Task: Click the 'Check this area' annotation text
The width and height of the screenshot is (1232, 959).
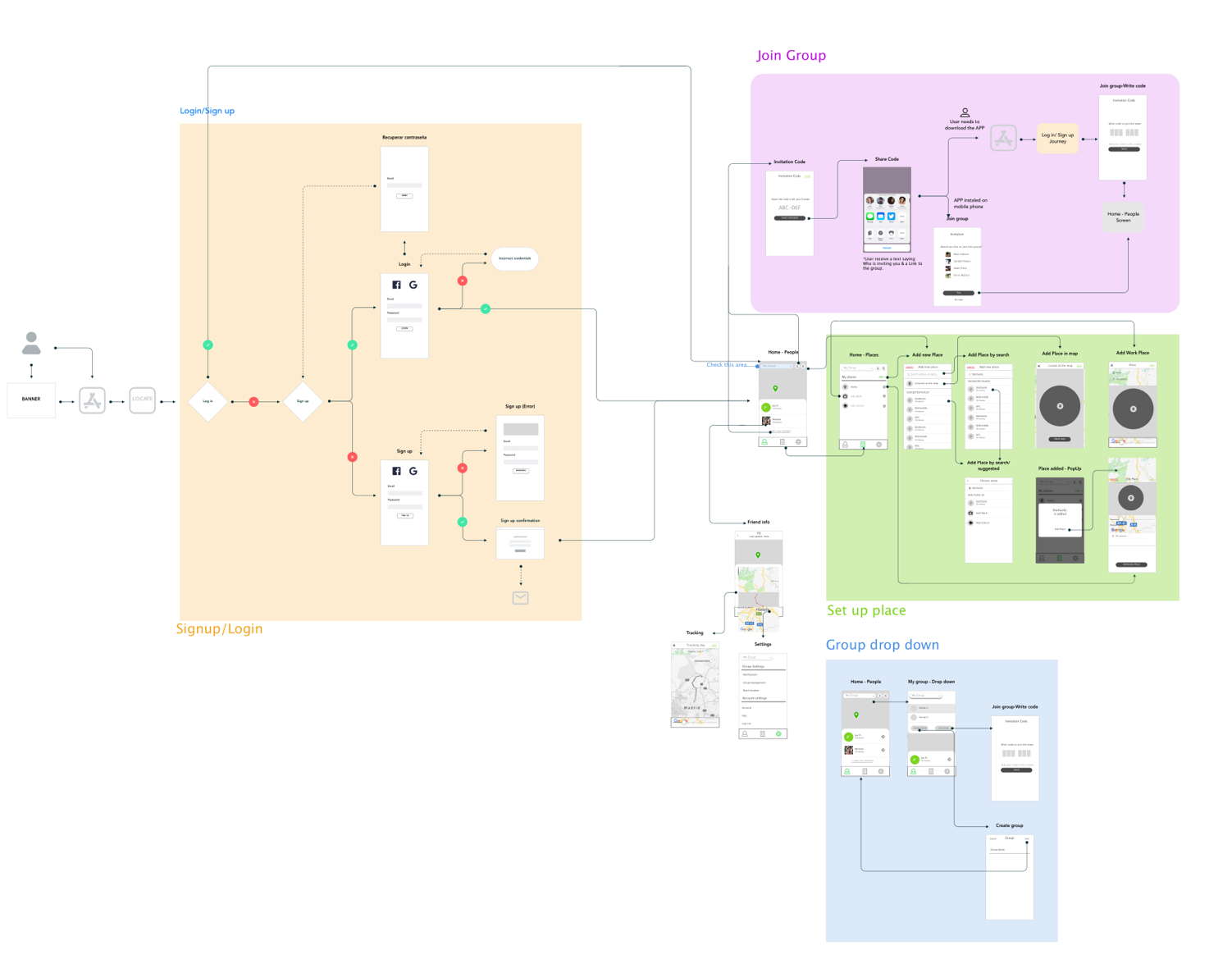Action: click(727, 365)
